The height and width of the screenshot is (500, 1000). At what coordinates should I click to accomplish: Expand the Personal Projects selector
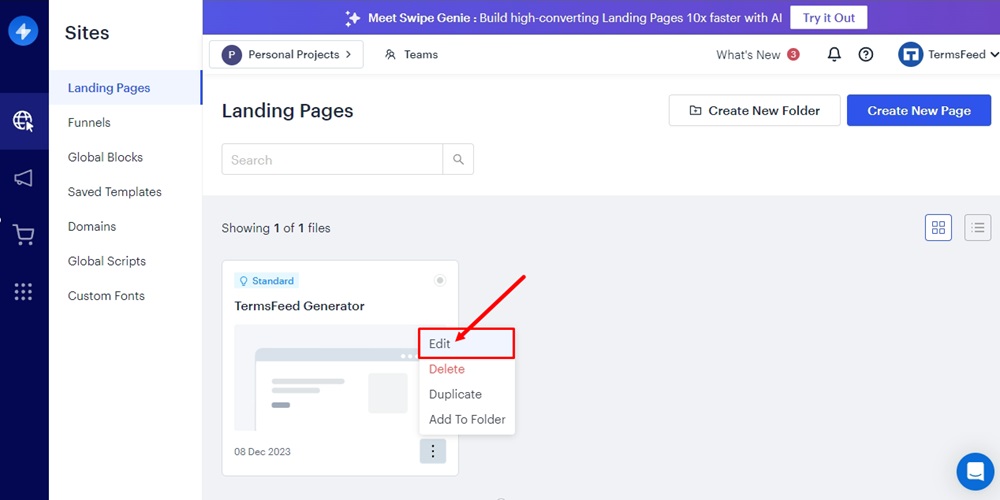286,55
